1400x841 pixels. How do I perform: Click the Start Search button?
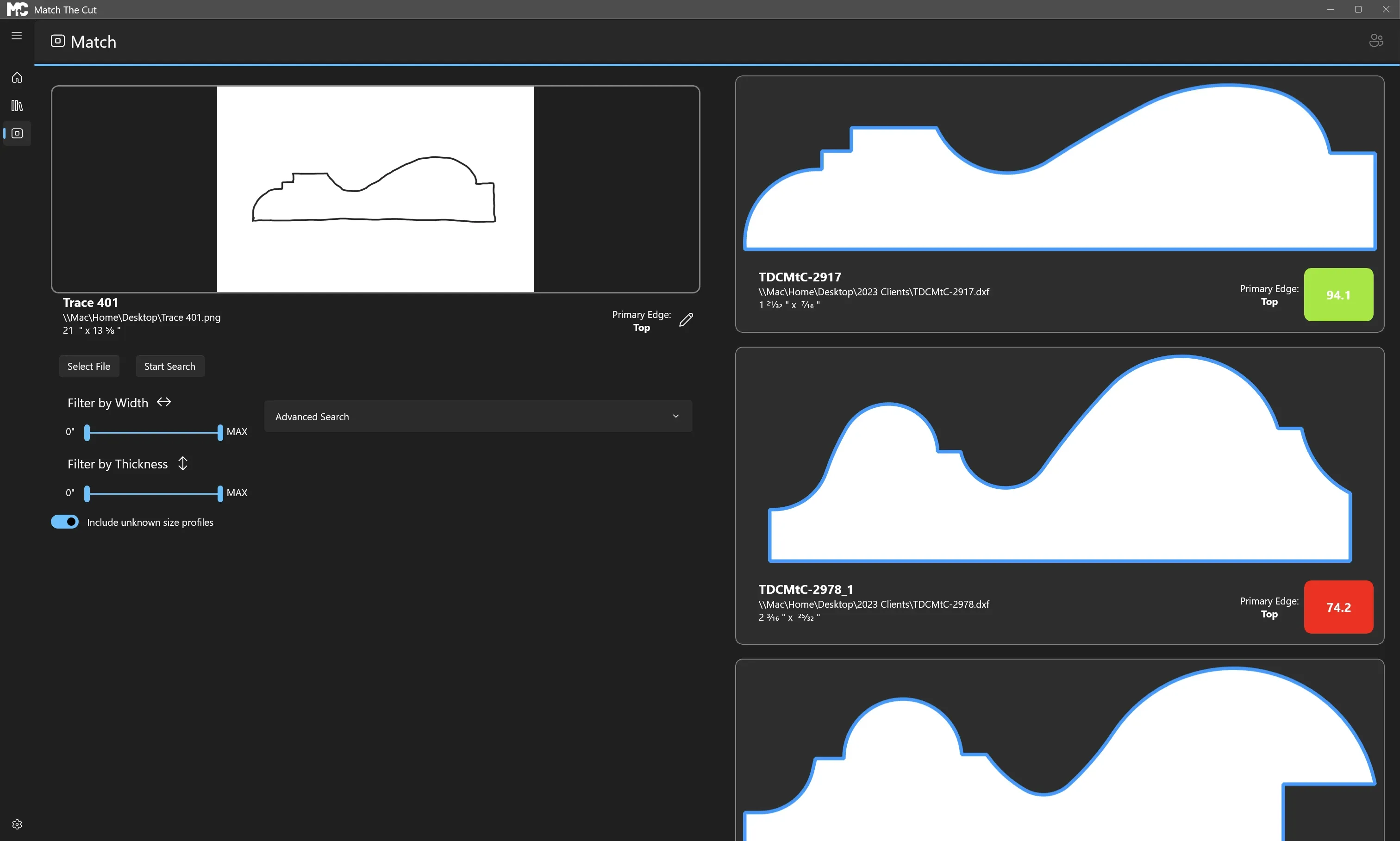169,366
